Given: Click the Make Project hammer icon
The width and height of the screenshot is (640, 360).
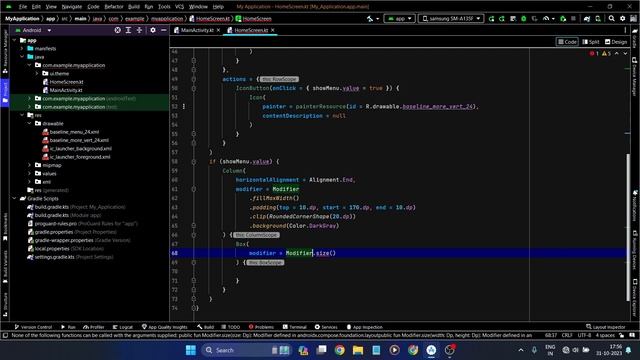Looking at the screenshot, I should tap(370, 19).
